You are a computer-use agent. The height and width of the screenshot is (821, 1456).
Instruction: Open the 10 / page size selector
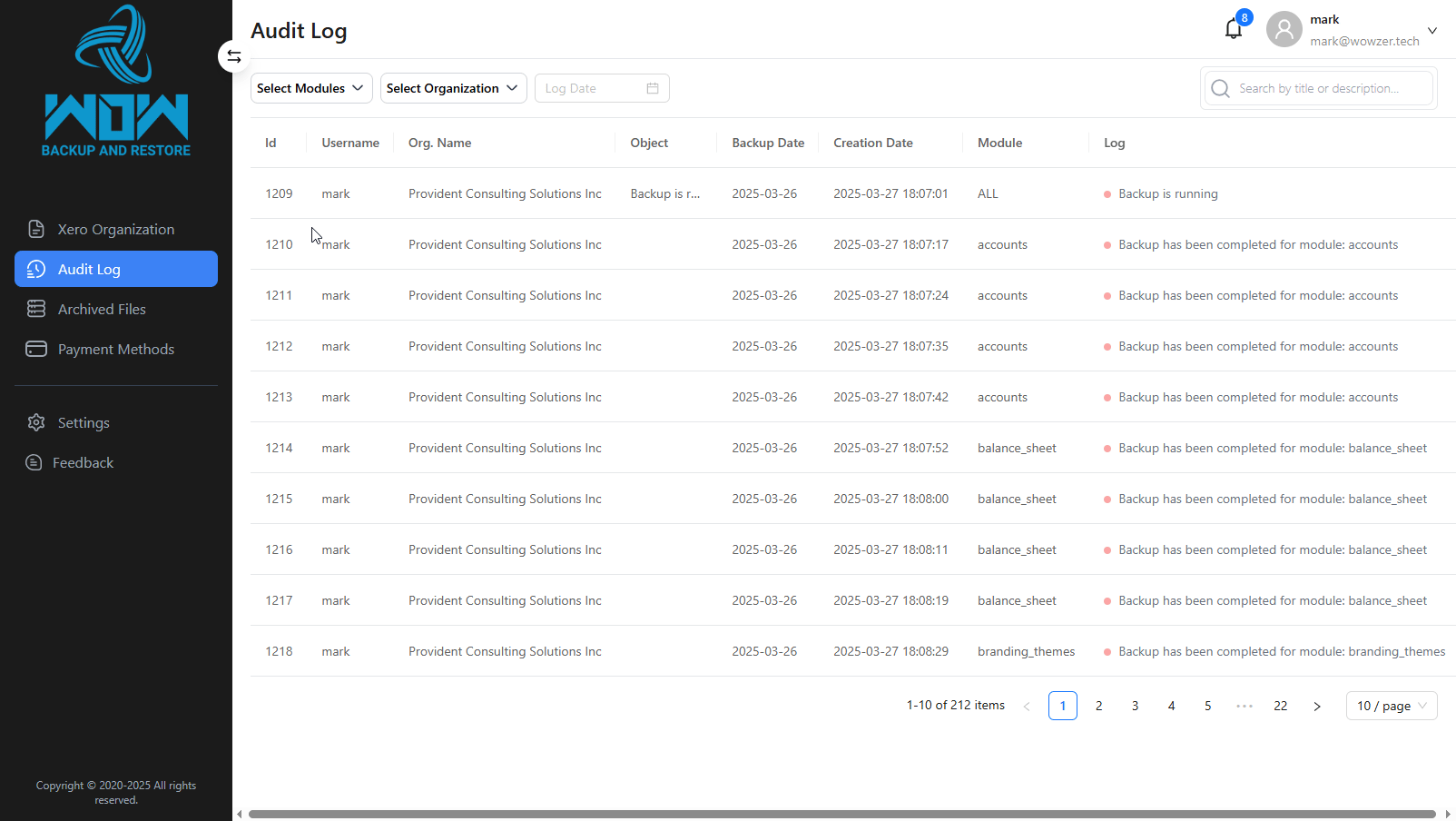pos(1391,706)
